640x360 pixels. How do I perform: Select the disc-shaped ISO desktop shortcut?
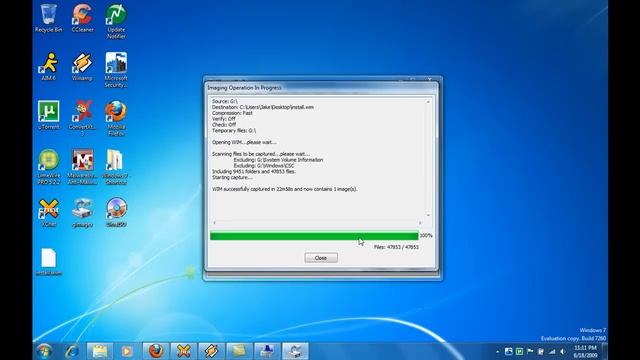(116, 212)
